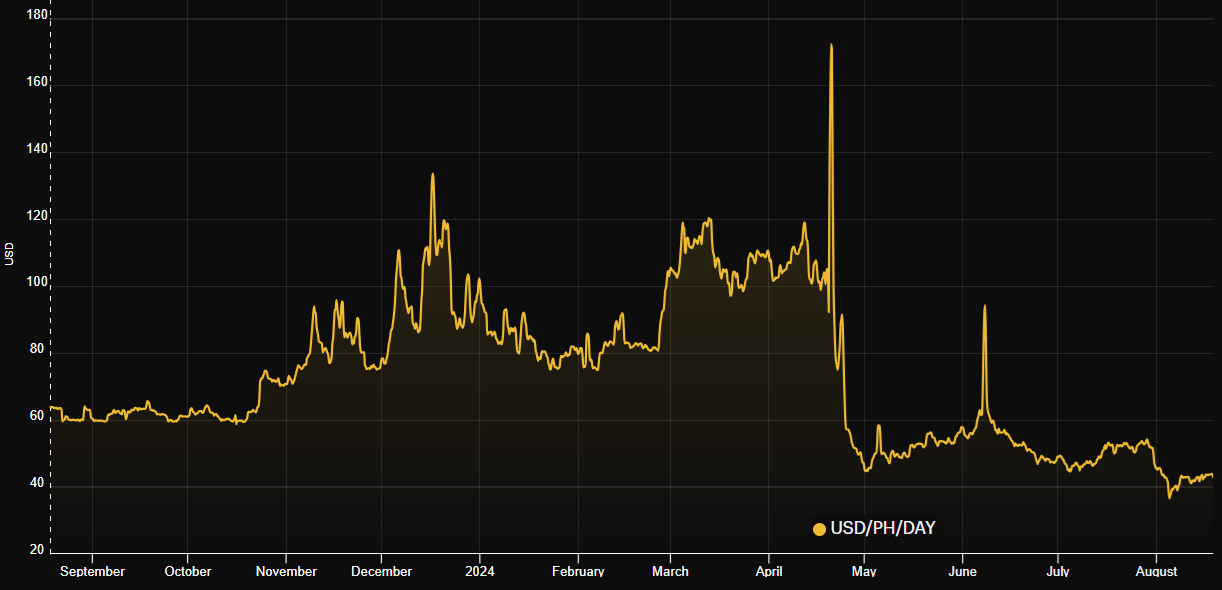Viewport: 1222px width, 590px height.
Task: Click the August label on the x-axis
Action: click(1156, 572)
